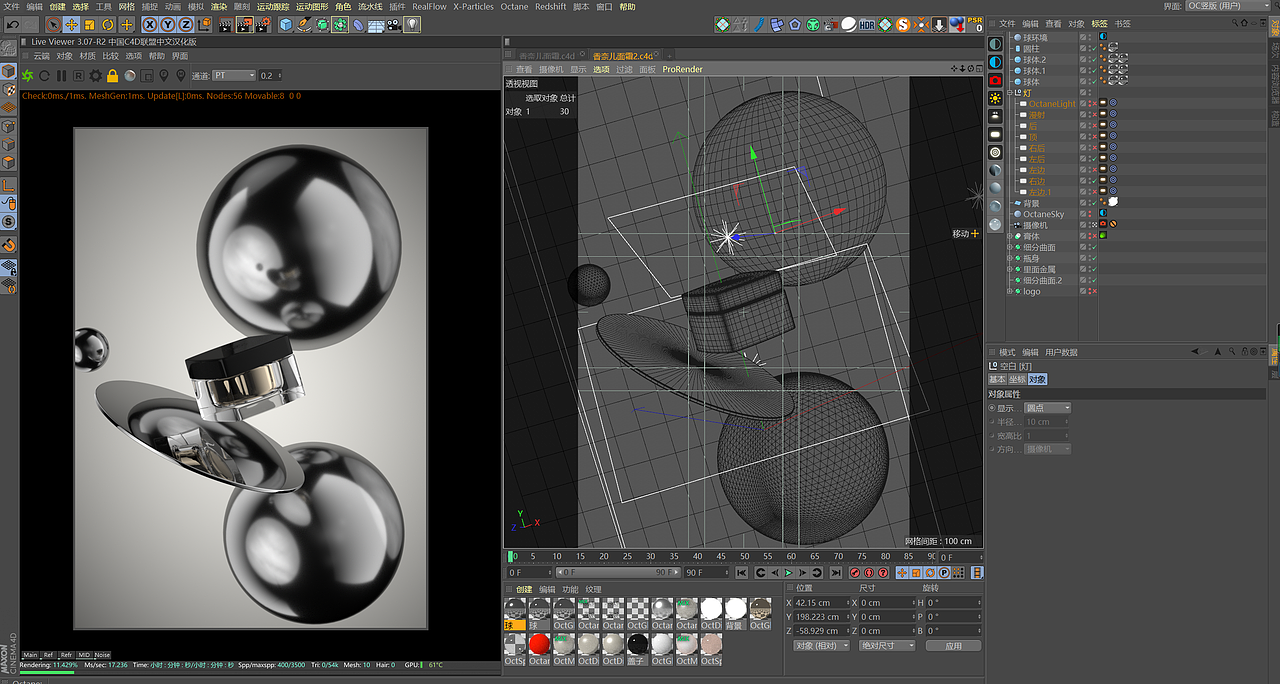Screen dimensions: 1280x684
Task: Click the orange S plugin icon
Action: coord(903,25)
